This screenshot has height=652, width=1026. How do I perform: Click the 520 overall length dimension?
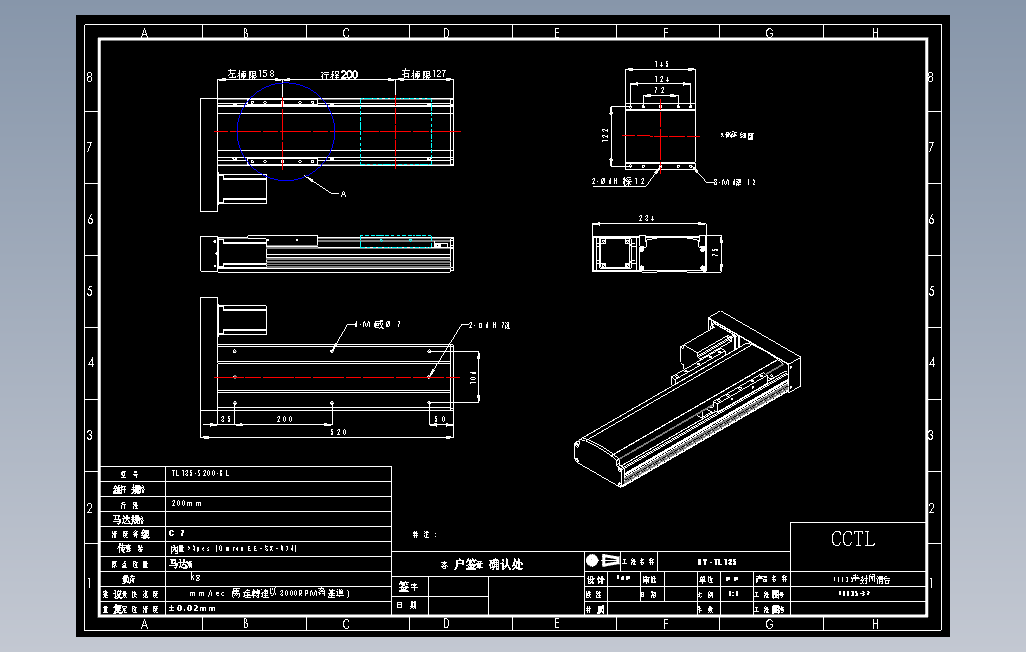(338, 432)
